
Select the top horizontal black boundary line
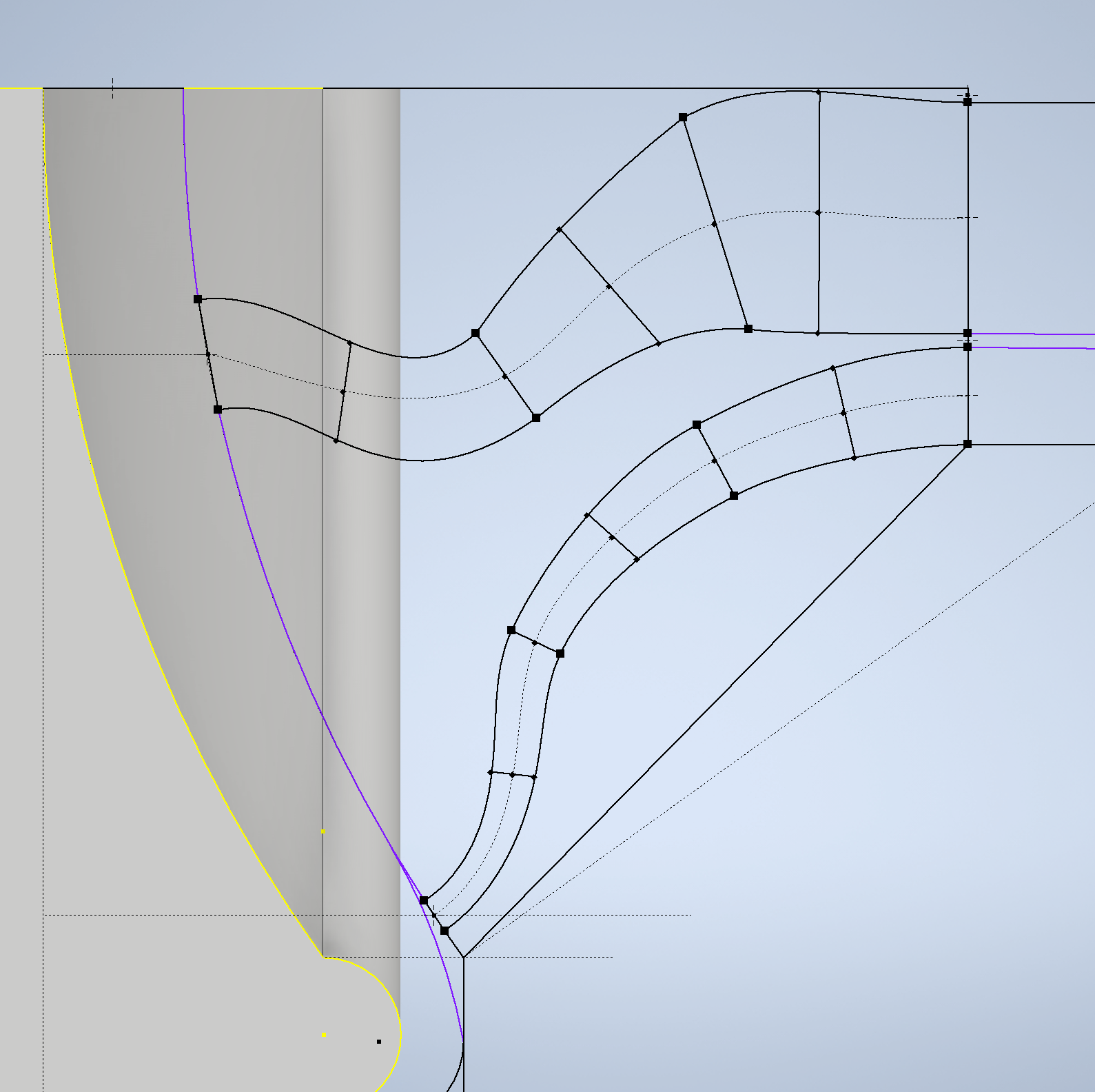pyautogui.click(x=644, y=88)
